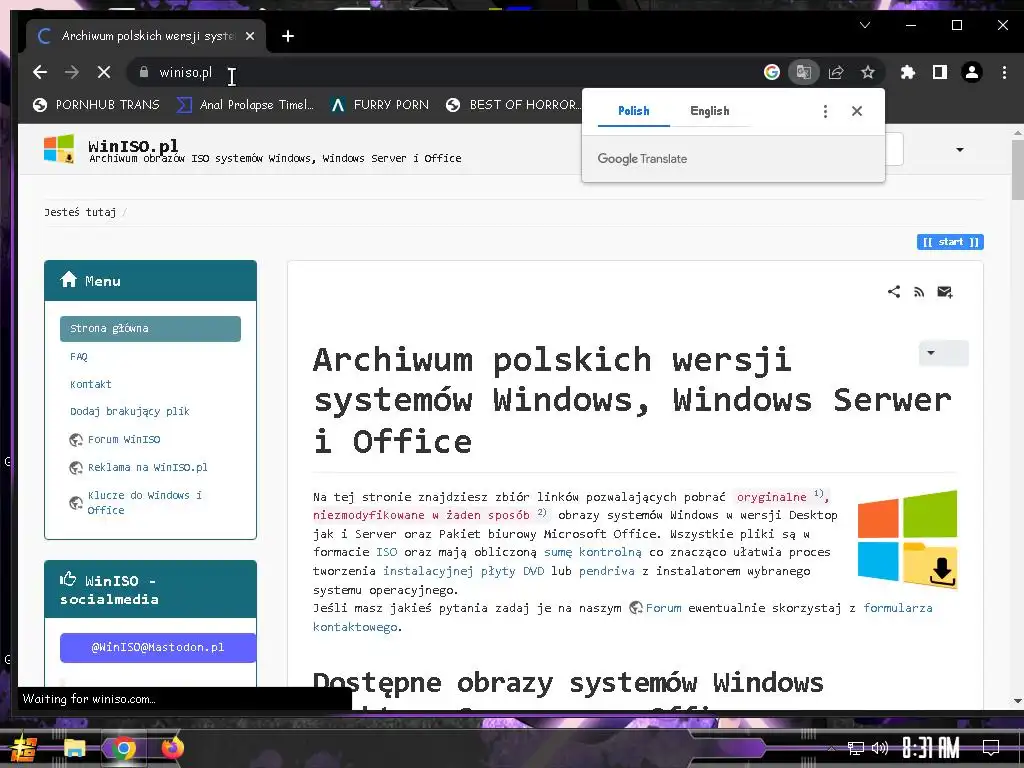Click the article share icon

click(894, 292)
